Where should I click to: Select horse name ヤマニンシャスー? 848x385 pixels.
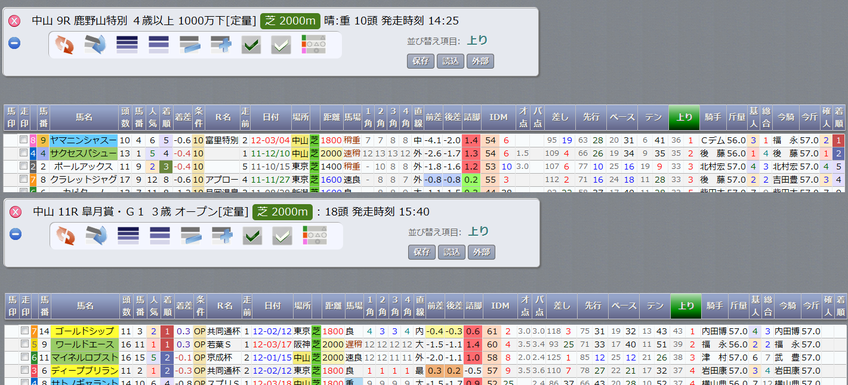tap(83, 141)
